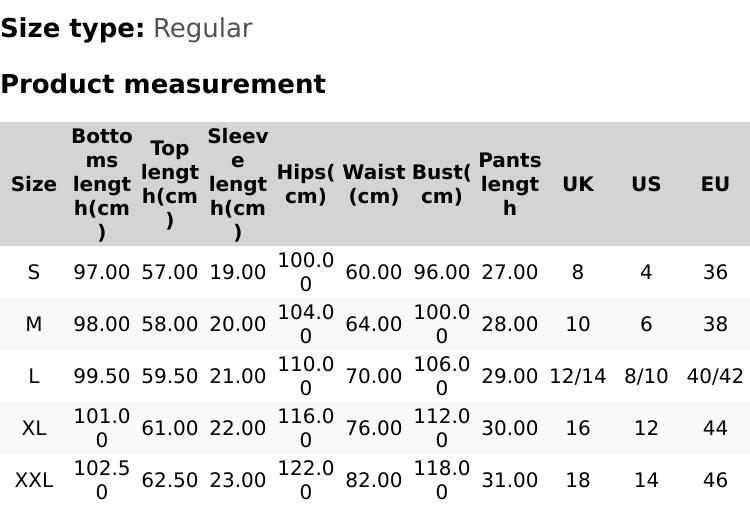This screenshot has width=750, height=506.
Task: Click the XL size row label
Action: click(34, 428)
